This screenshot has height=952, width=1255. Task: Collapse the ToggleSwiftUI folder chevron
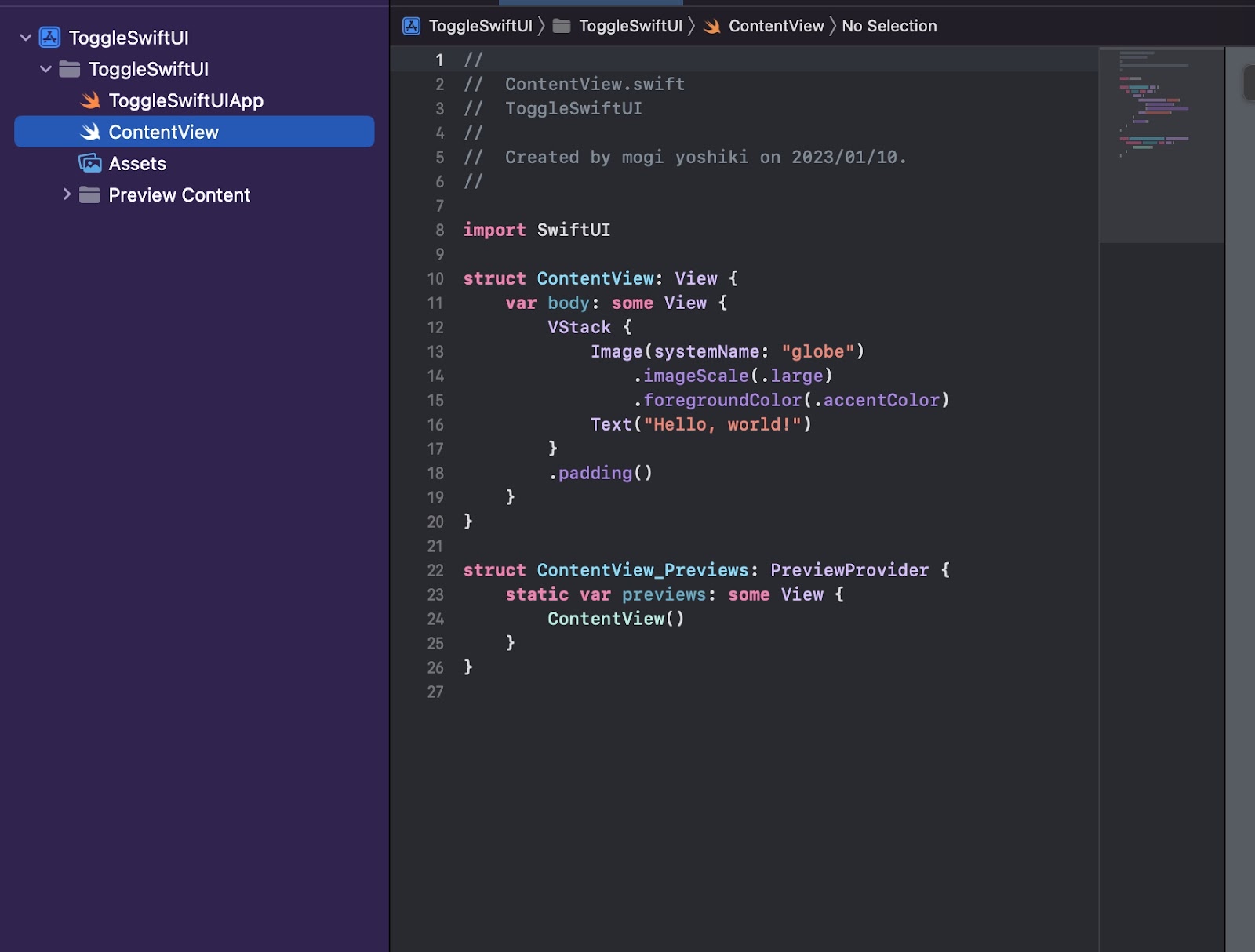[45, 69]
